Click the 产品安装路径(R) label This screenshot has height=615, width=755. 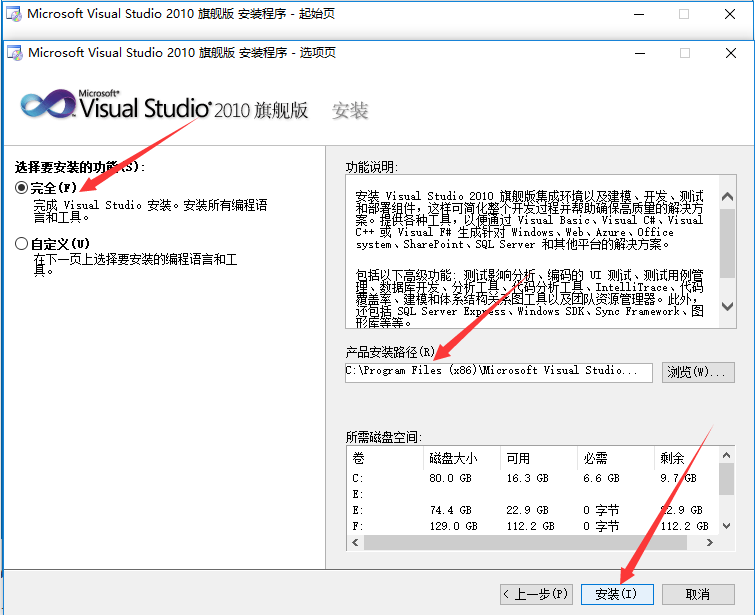pos(390,352)
